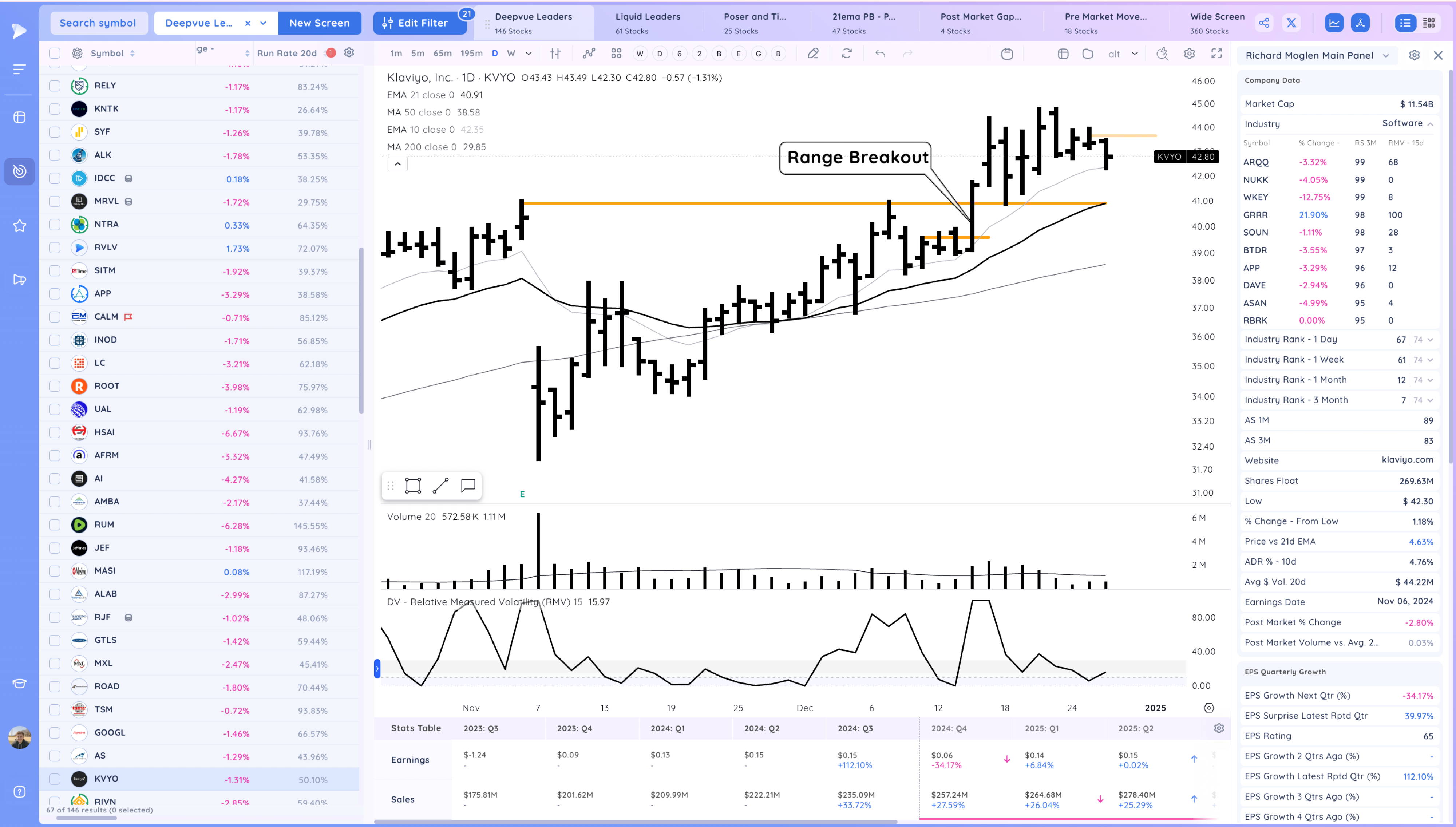Screen dimensions: 1456x827
Task: Open the timeframe dropdown chevron after W
Action: click(529, 54)
